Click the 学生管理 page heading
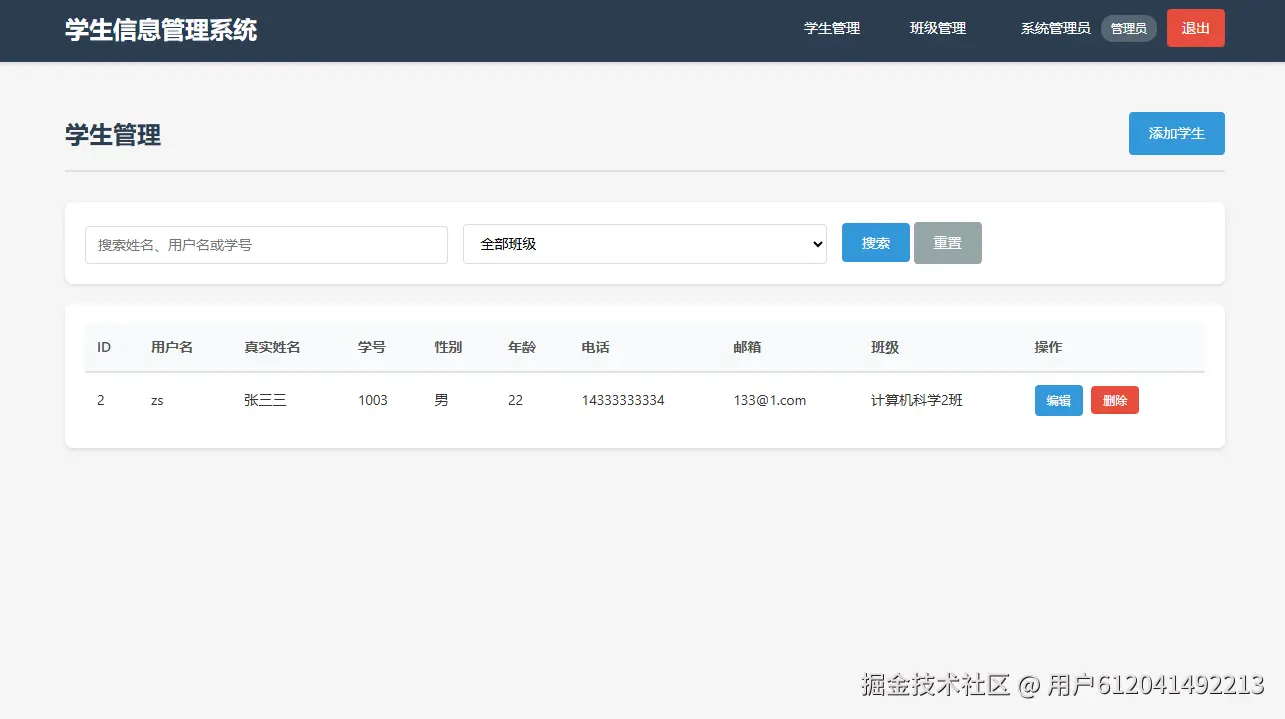The width and height of the screenshot is (1285, 719). coord(112,134)
